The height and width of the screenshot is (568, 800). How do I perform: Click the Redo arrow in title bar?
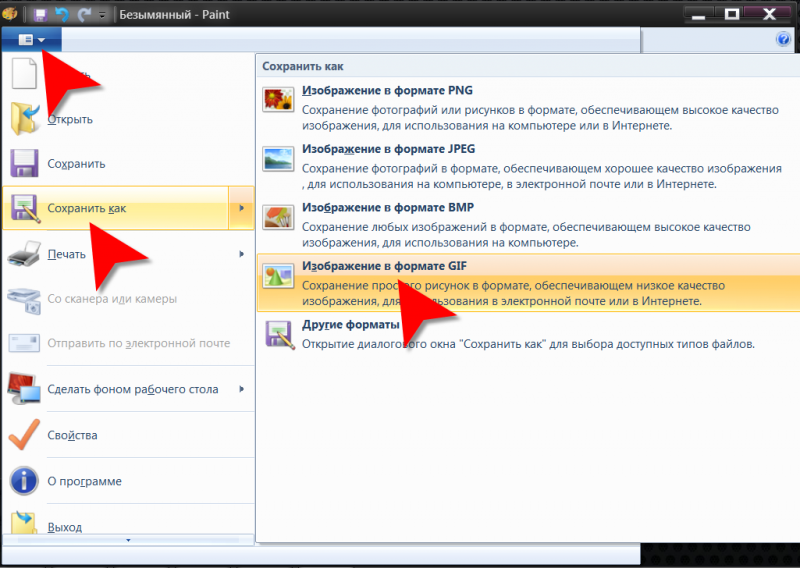(84, 14)
